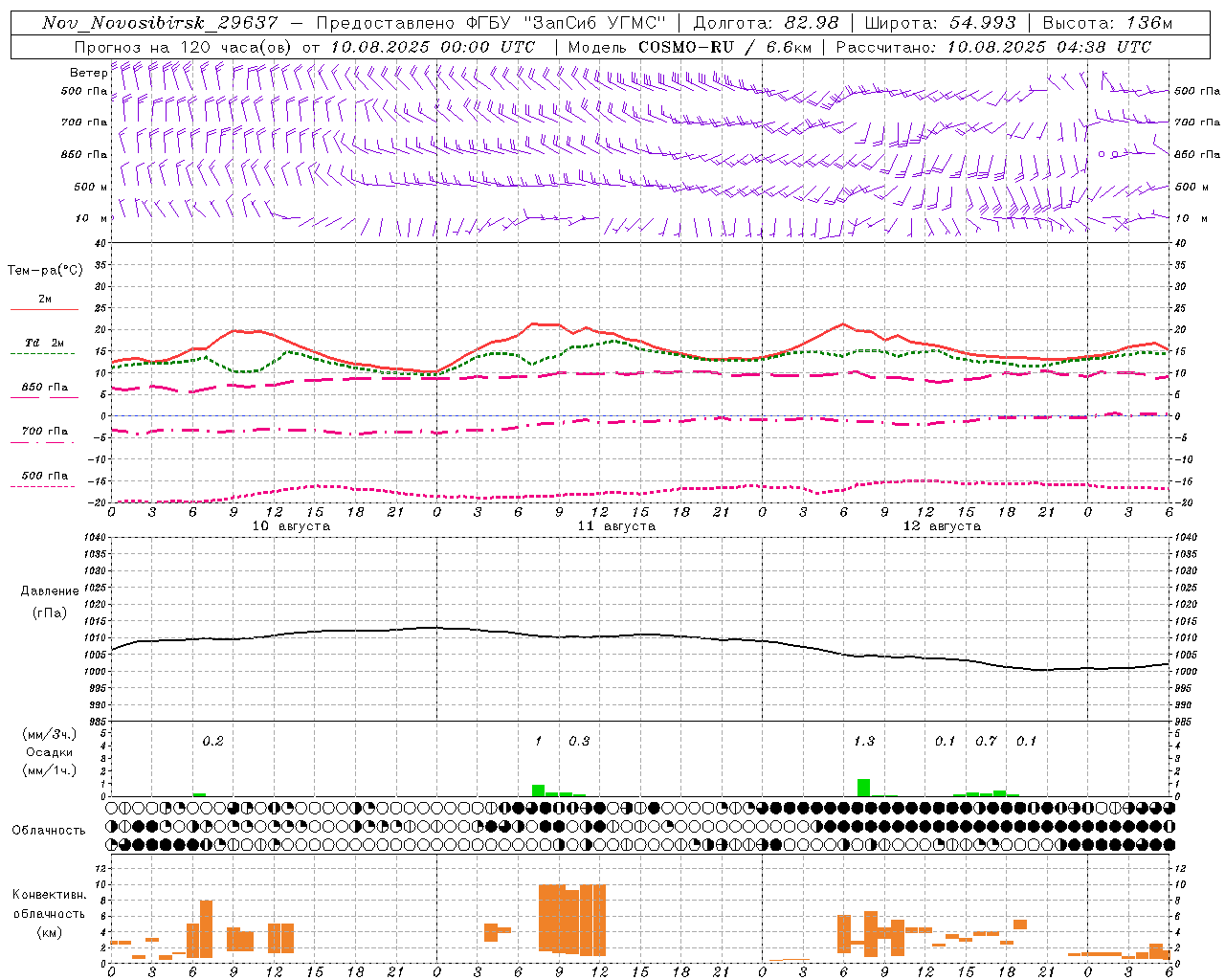Click the tallest orange convective bar on 10 августа
Viewport: 1225px width, 980px height.
pos(206,929)
